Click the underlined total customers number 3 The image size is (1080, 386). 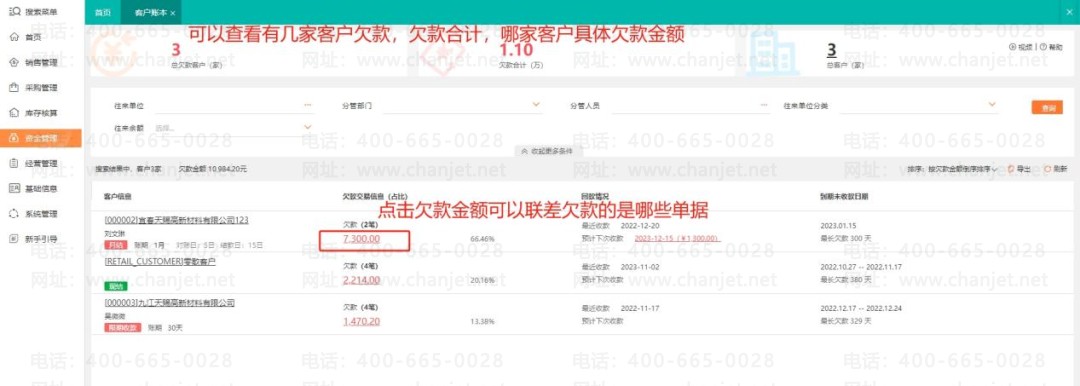(831, 50)
